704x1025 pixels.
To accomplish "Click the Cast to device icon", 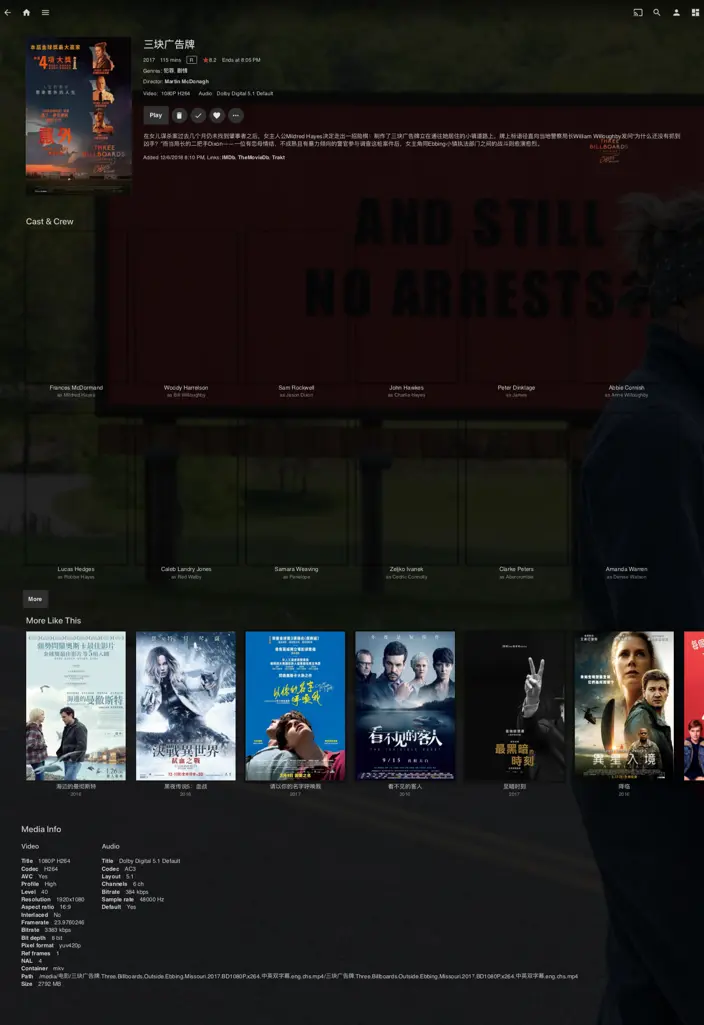I will (x=638, y=13).
